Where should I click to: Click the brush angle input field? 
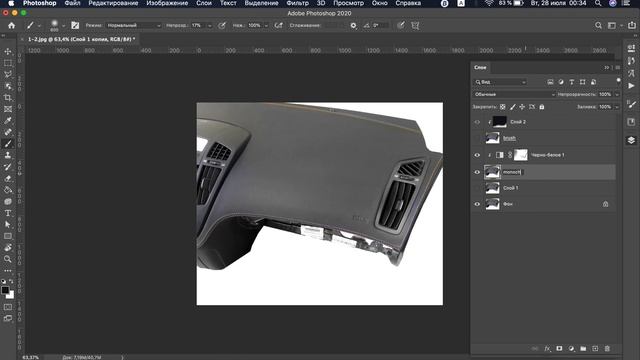tap(380, 25)
